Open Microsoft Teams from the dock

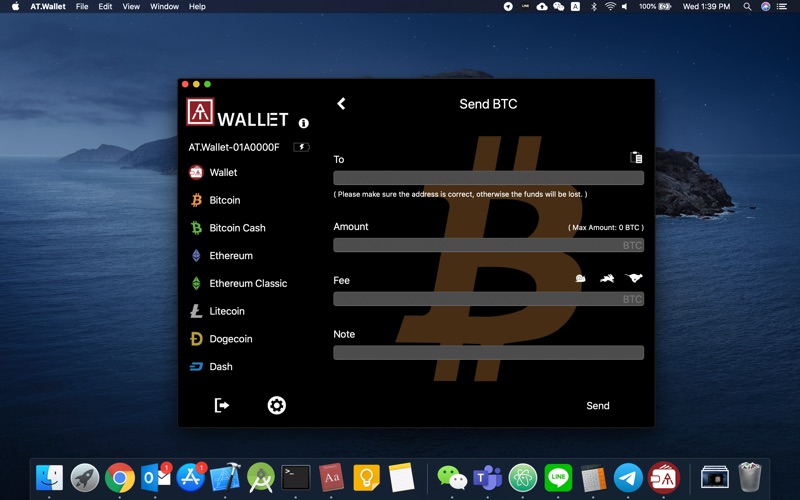point(487,478)
